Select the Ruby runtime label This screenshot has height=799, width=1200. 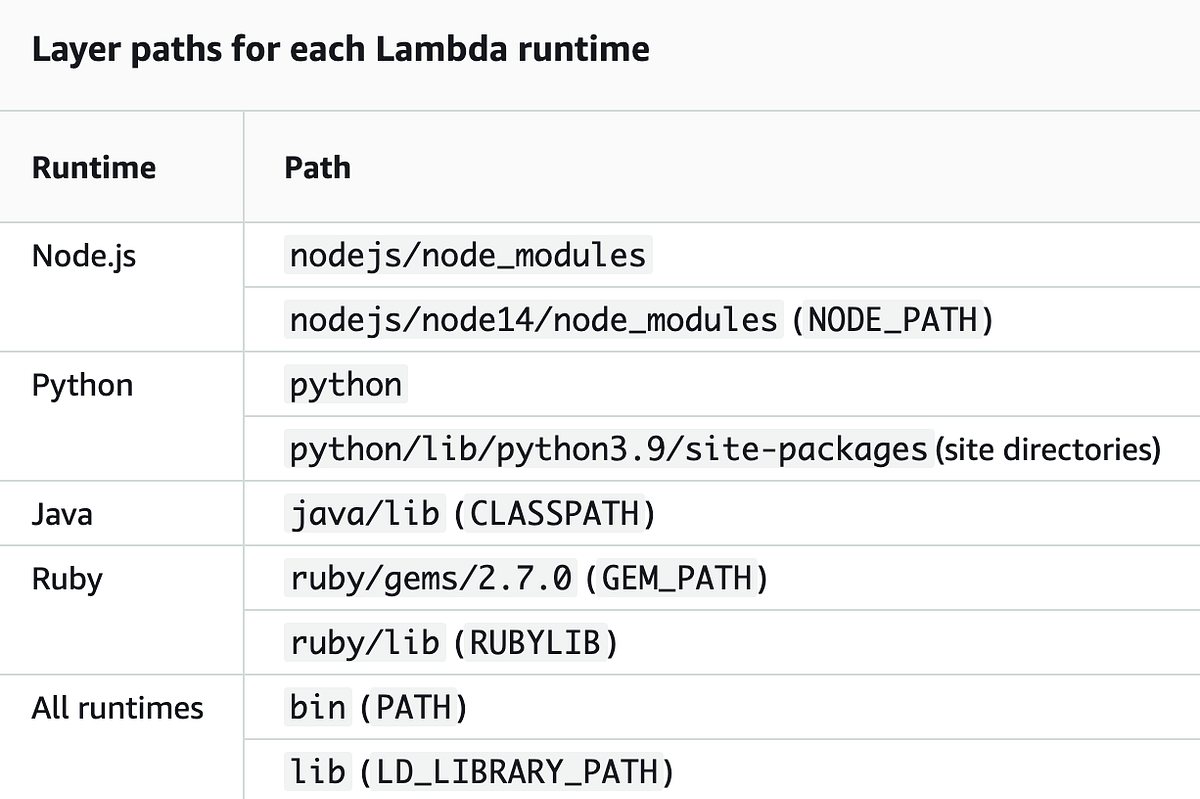click(x=66, y=578)
